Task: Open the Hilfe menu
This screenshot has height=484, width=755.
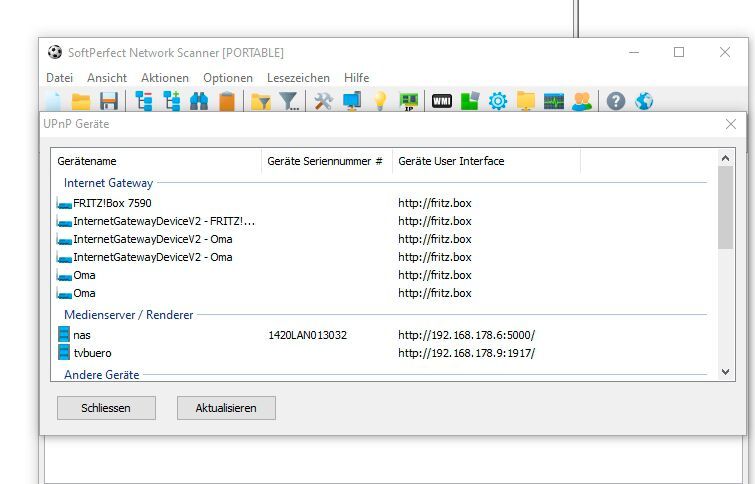Action: coord(357,78)
